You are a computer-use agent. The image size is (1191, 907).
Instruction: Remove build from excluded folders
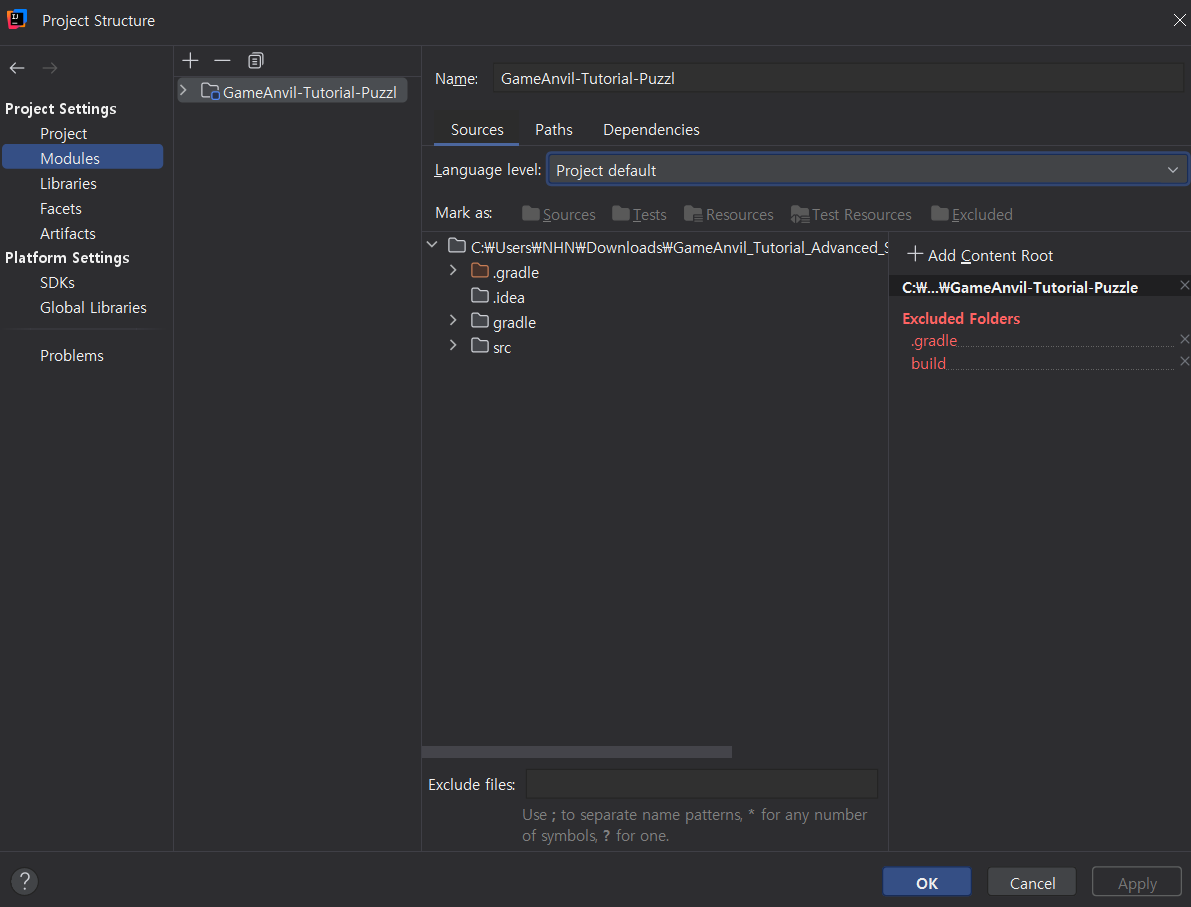coord(1184,362)
